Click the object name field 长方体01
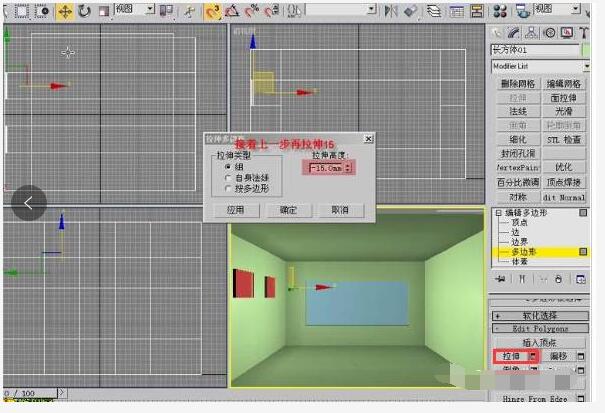605x413 pixels. click(535, 50)
